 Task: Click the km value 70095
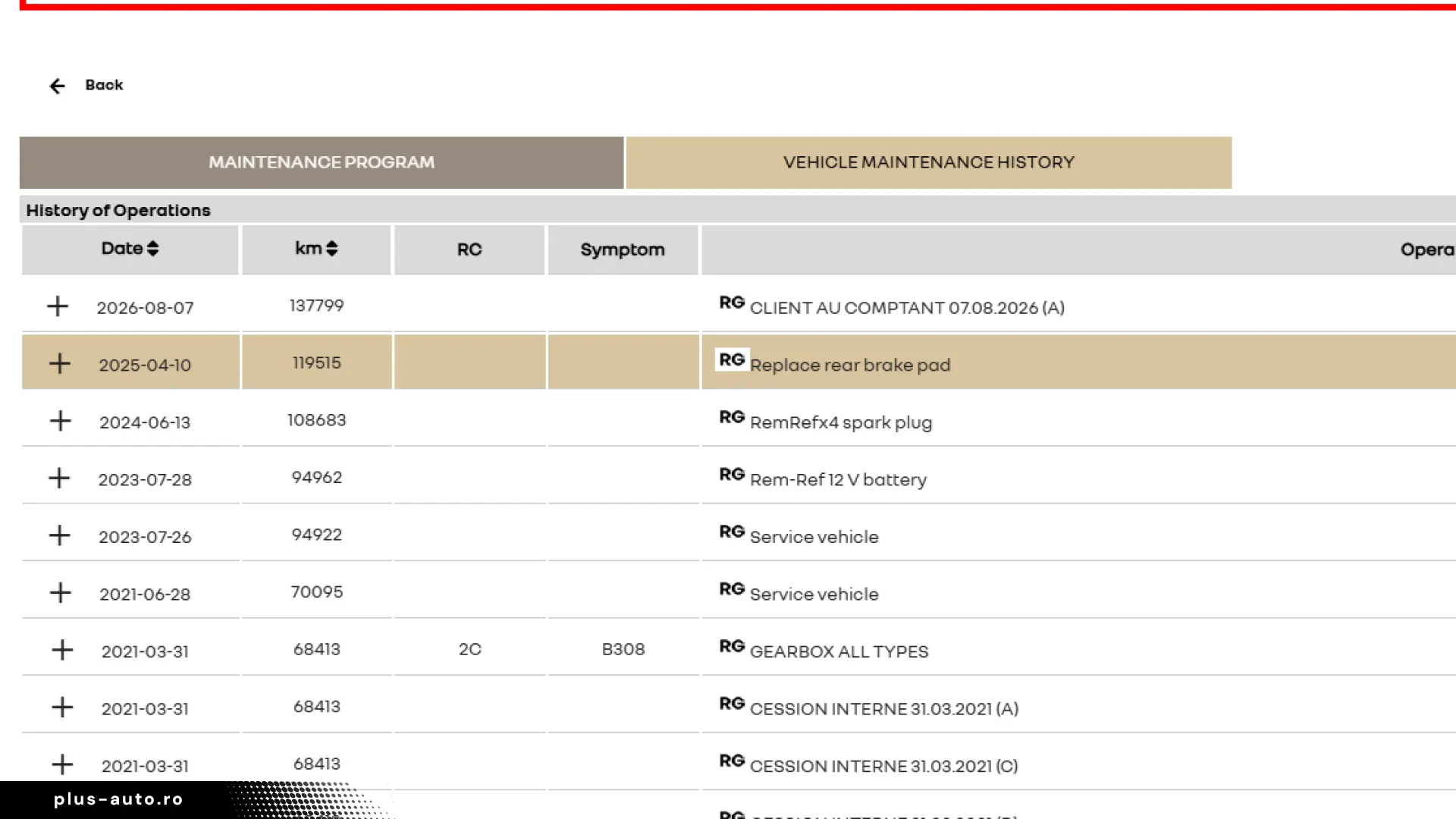[316, 592]
